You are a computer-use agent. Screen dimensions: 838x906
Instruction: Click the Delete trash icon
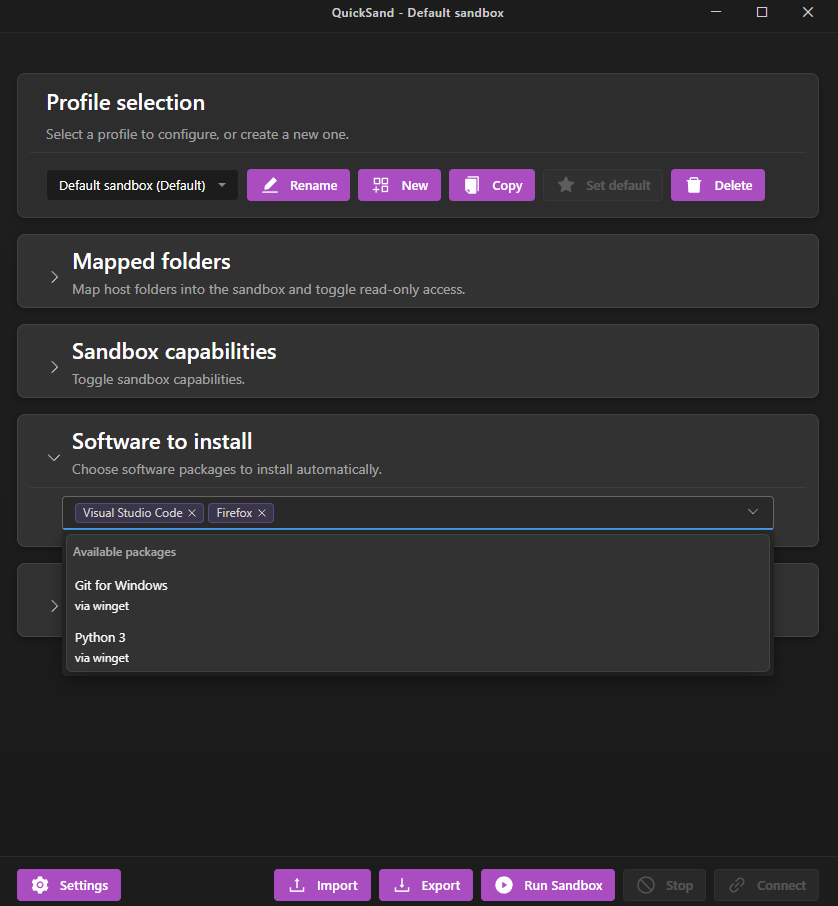[x=695, y=184]
